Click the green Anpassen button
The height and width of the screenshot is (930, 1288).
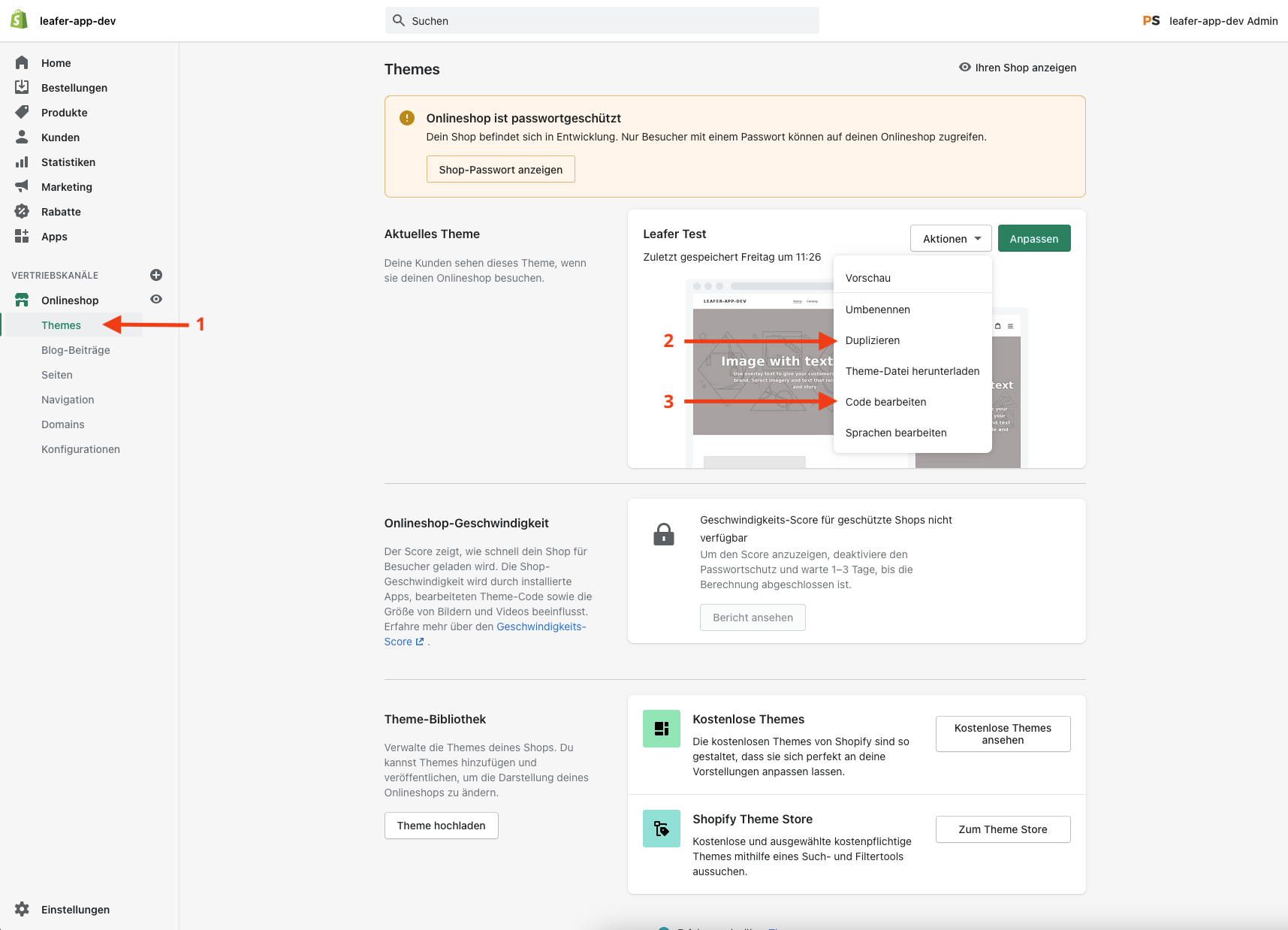(1034, 238)
